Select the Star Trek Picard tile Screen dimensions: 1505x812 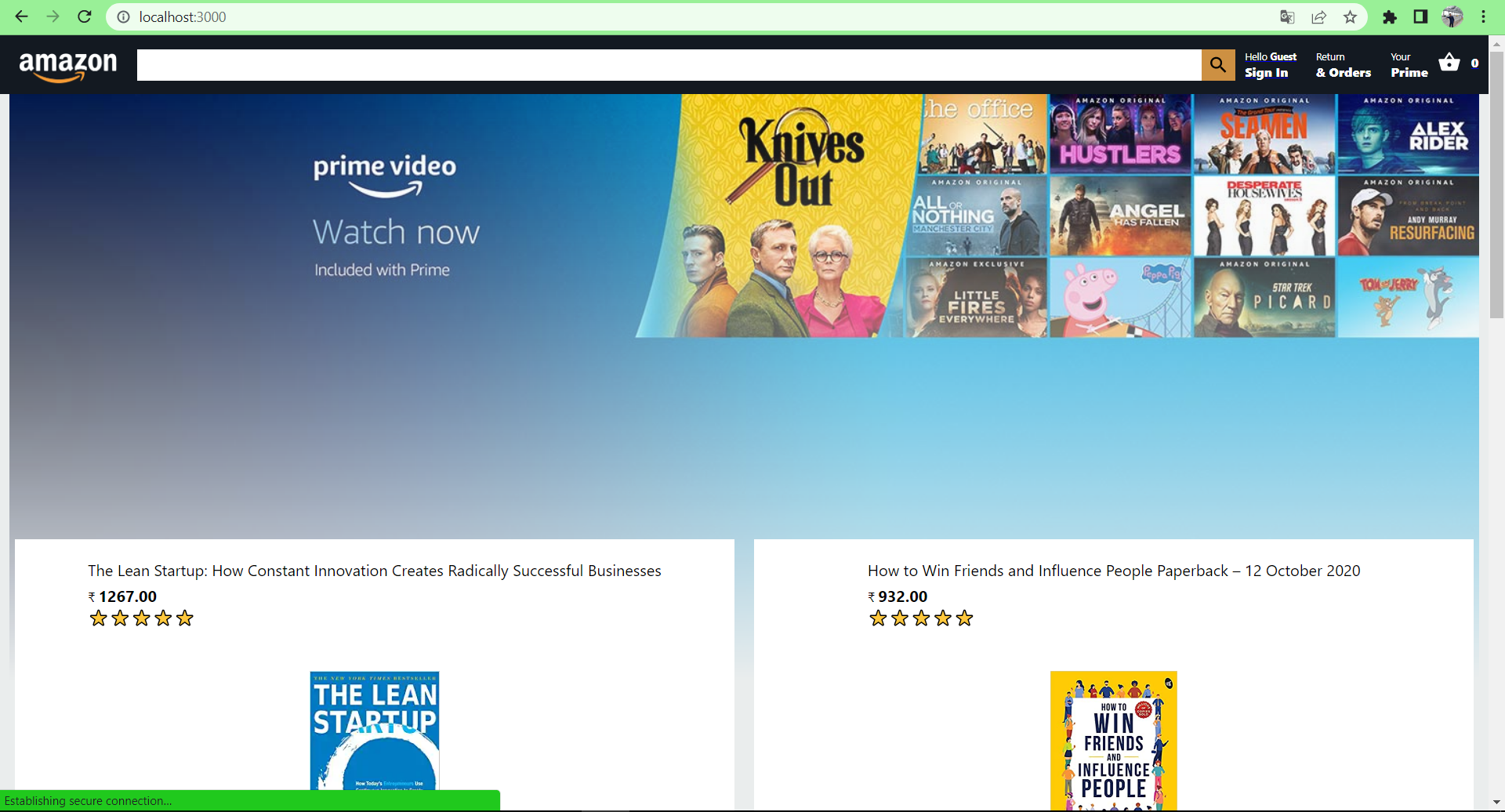click(1264, 298)
